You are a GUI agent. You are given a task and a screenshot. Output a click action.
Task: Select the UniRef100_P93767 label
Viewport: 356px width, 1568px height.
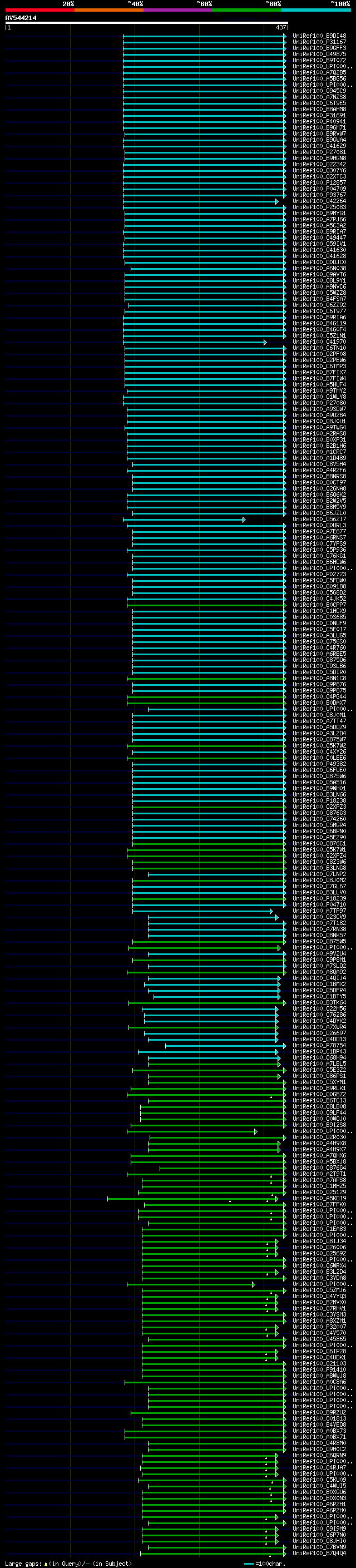[319, 195]
